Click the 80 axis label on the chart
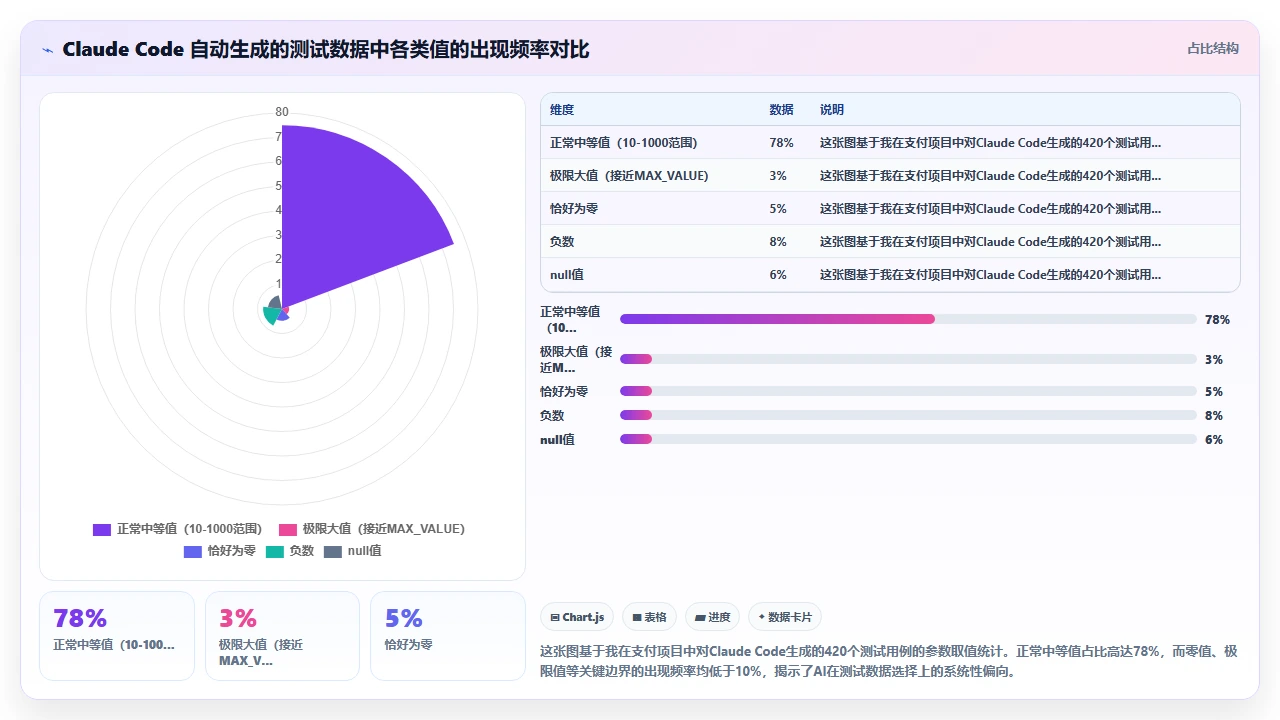Screen dimensions: 1280x720 point(282,112)
